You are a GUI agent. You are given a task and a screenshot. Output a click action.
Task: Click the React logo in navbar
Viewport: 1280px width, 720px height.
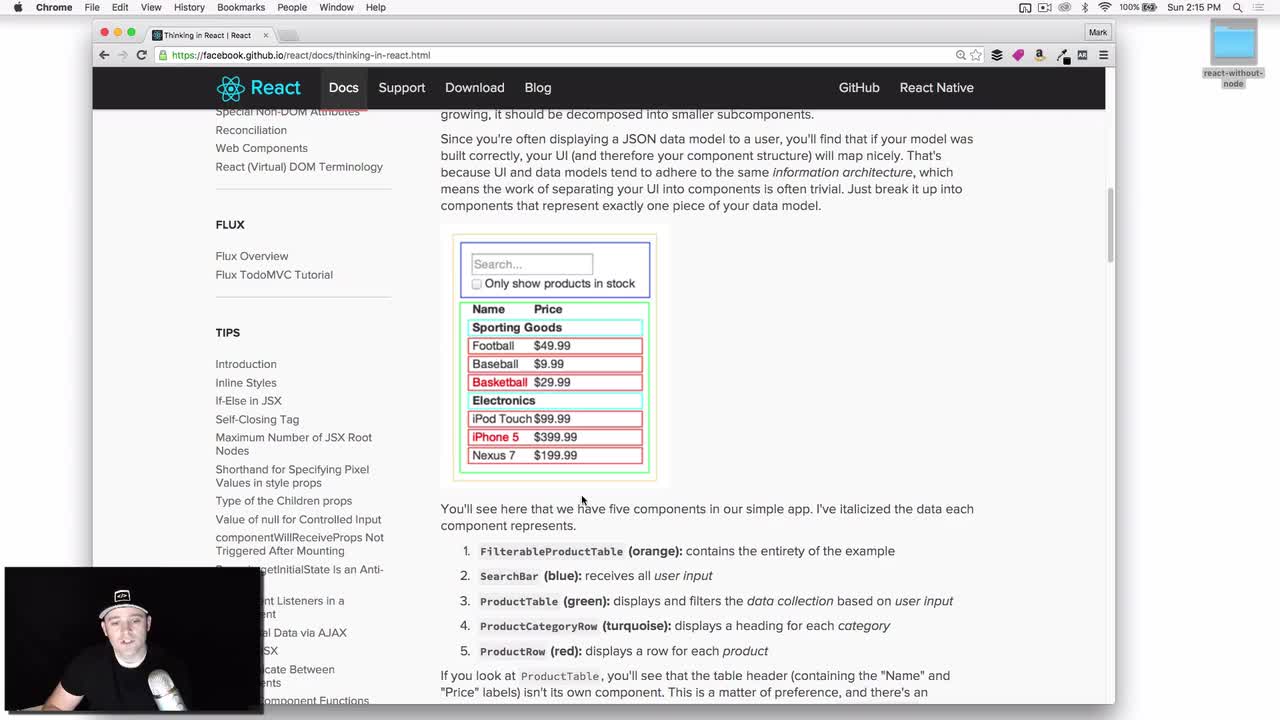click(x=258, y=88)
